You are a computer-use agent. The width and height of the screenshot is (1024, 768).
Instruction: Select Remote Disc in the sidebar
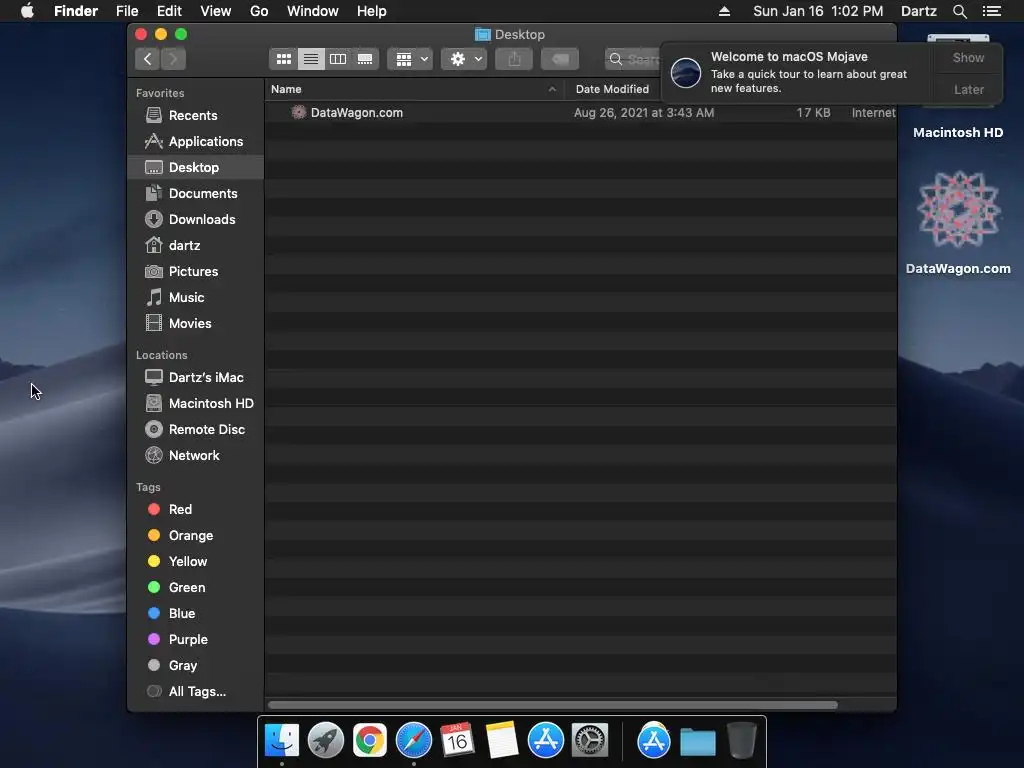point(195,430)
